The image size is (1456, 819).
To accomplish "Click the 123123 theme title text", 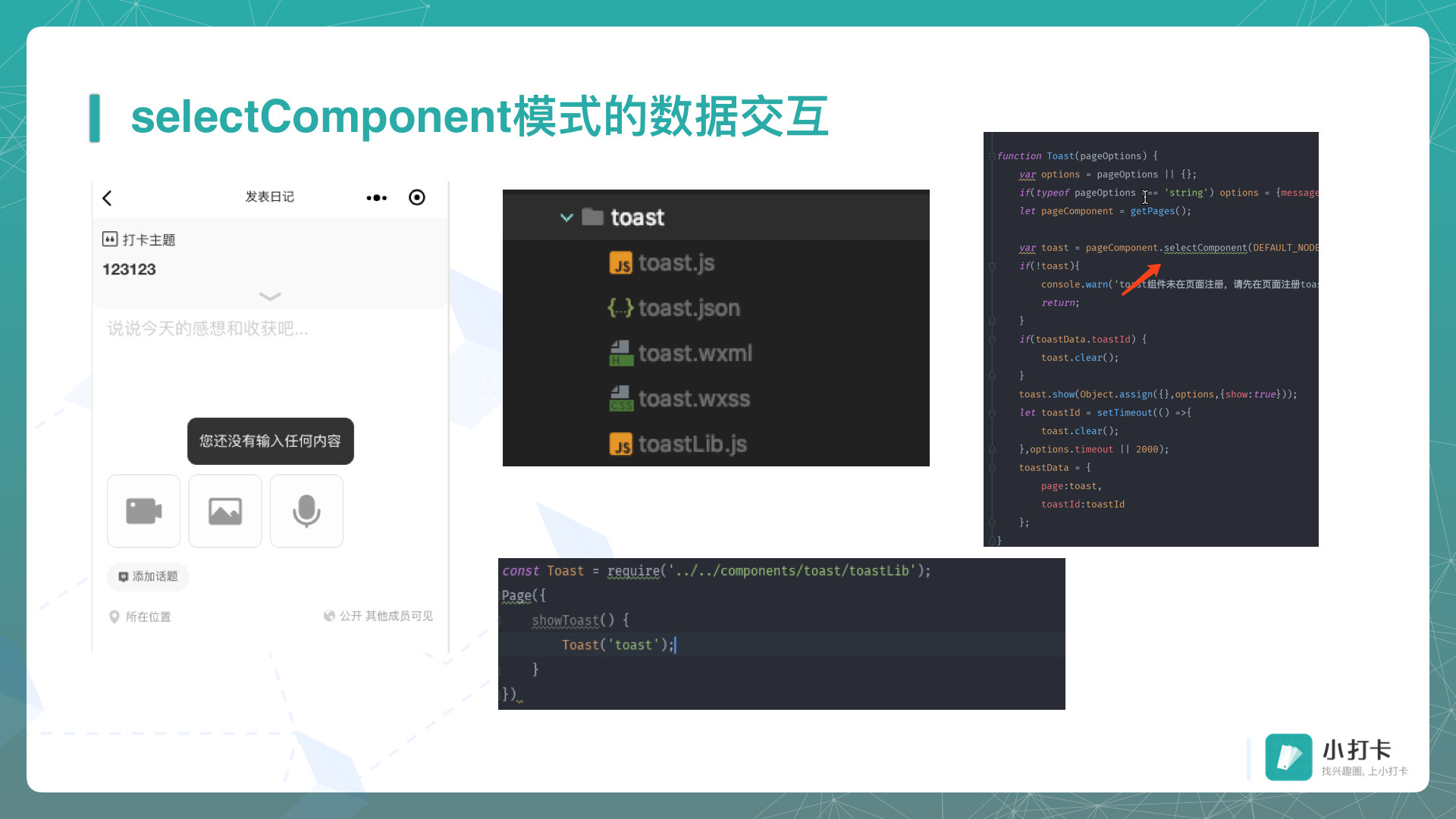I will (129, 269).
